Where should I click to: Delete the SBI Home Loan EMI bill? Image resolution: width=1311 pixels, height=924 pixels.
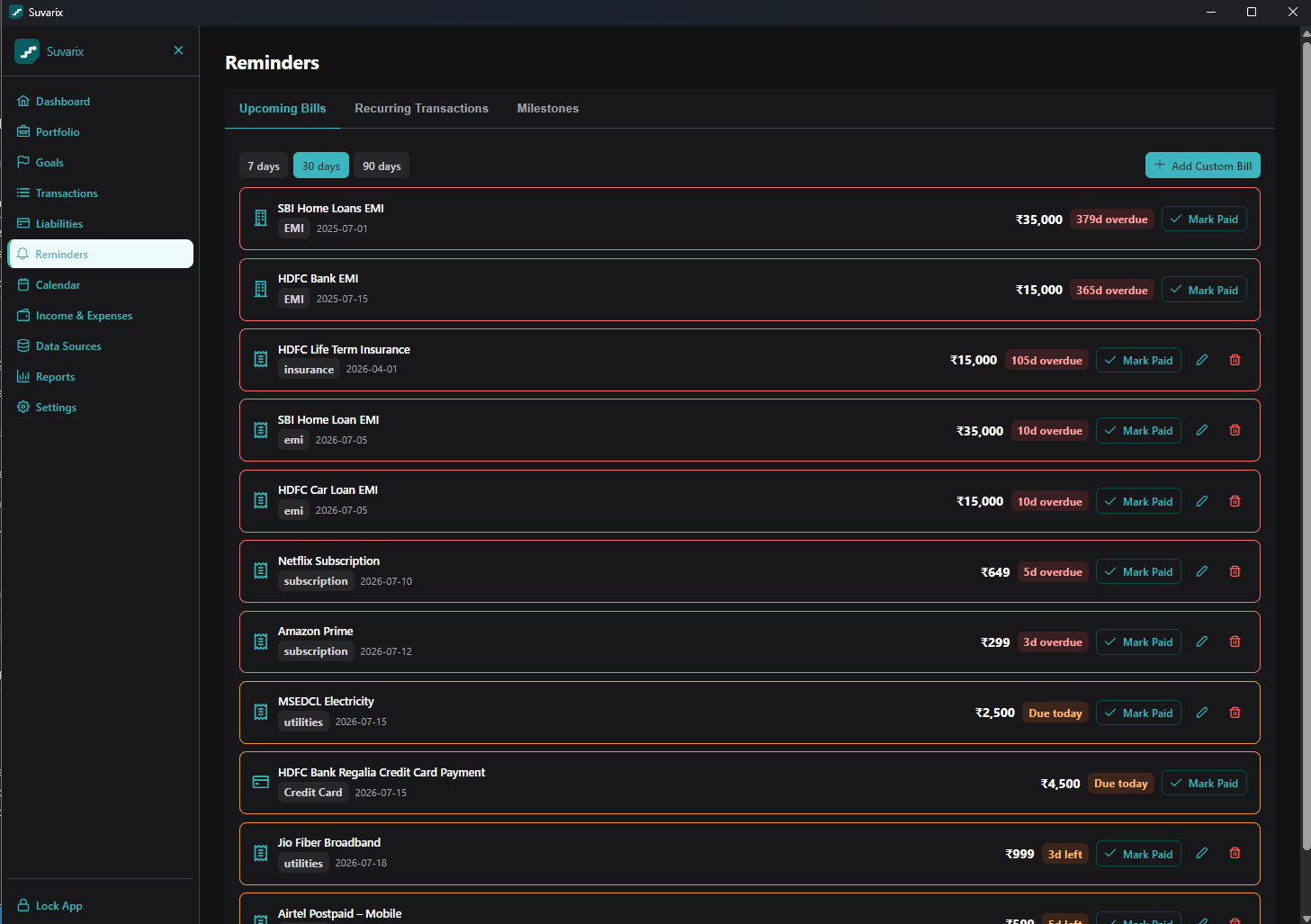point(1235,430)
